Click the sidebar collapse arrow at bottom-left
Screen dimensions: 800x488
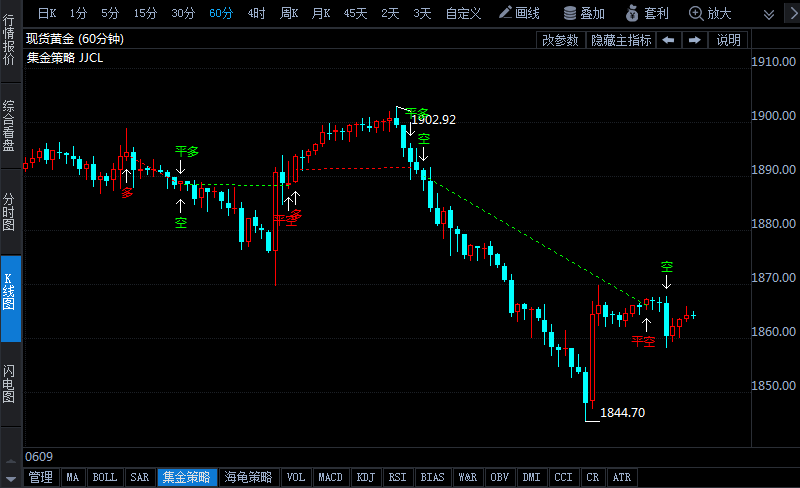[x=10, y=479]
